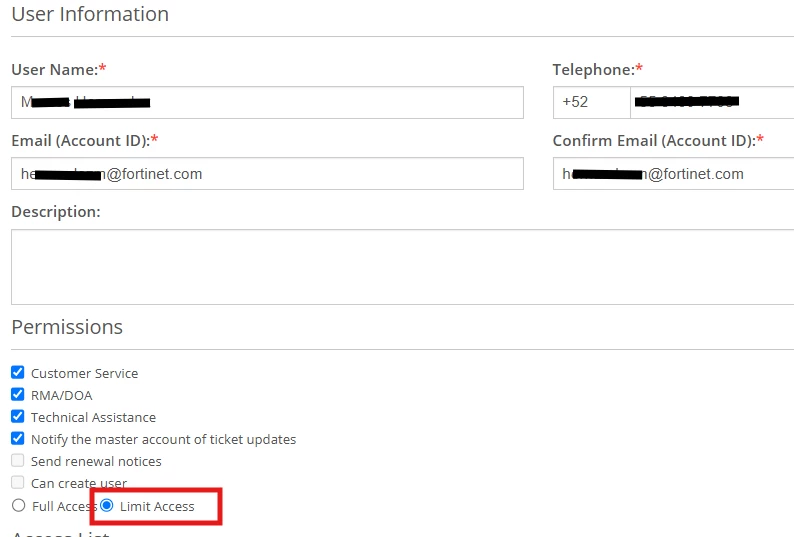Uncheck Notify the master account checkbox
The height and width of the screenshot is (537, 794).
coord(18,438)
